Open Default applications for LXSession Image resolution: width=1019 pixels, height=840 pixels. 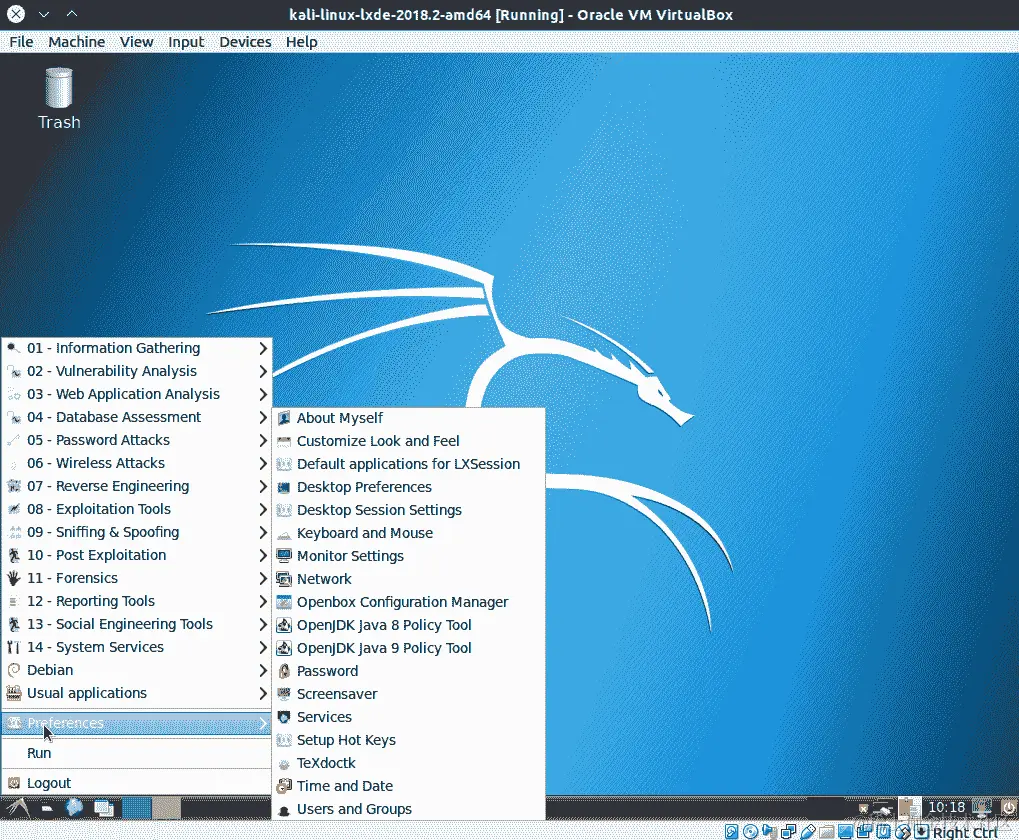click(x=408, y=465)
